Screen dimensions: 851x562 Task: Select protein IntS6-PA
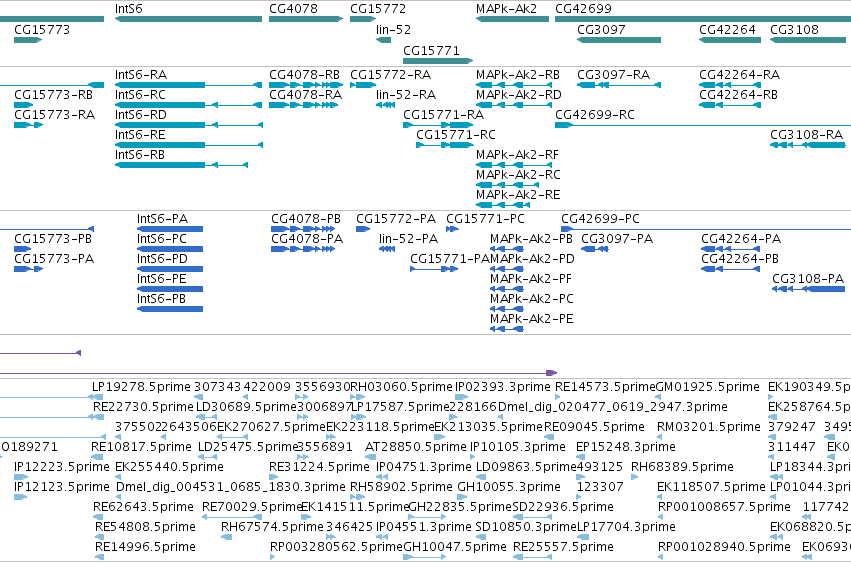(x=170, y=229)
